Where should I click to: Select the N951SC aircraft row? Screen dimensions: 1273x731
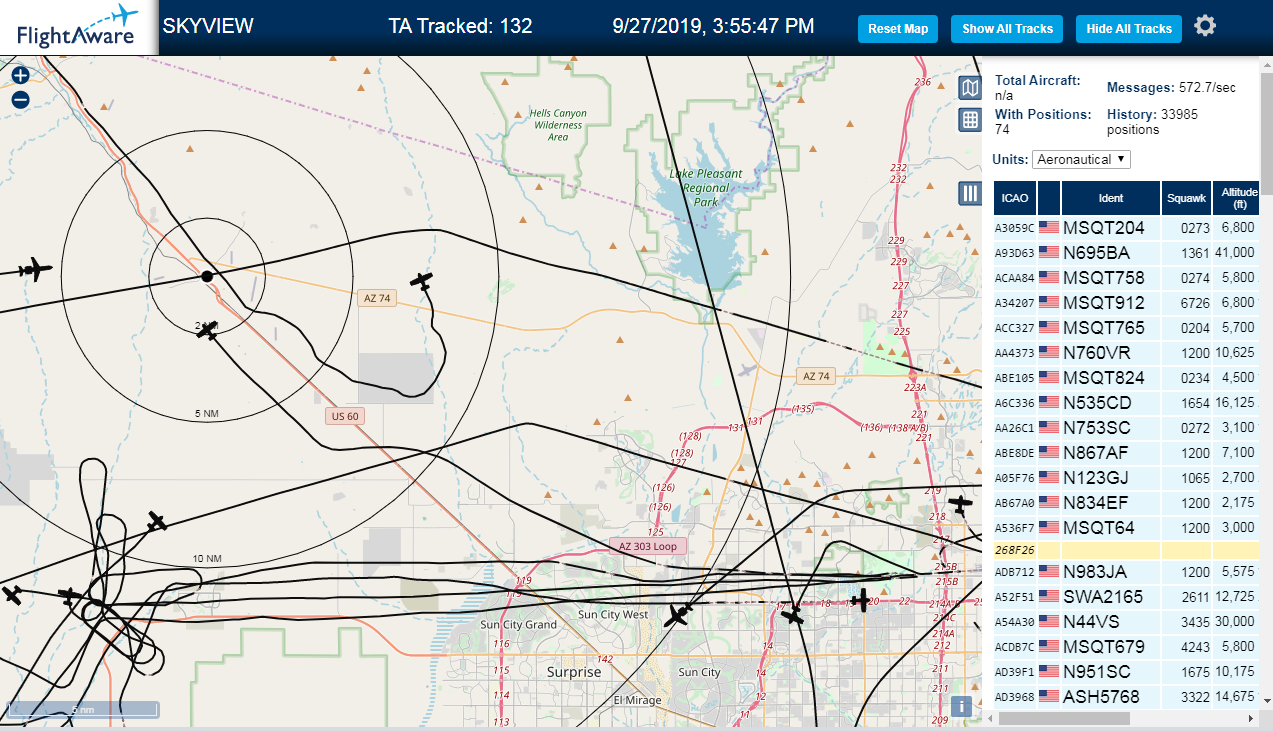click(1127, 671)
